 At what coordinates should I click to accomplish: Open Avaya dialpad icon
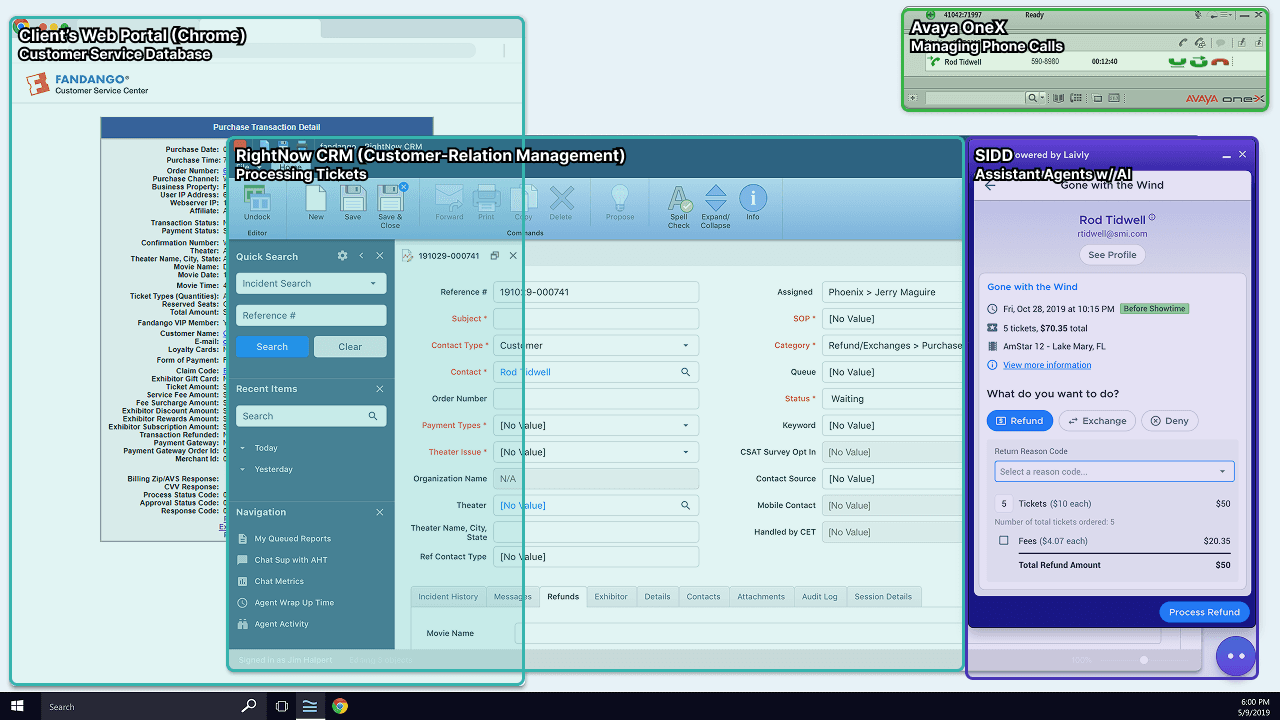(x=1076, y=98)
